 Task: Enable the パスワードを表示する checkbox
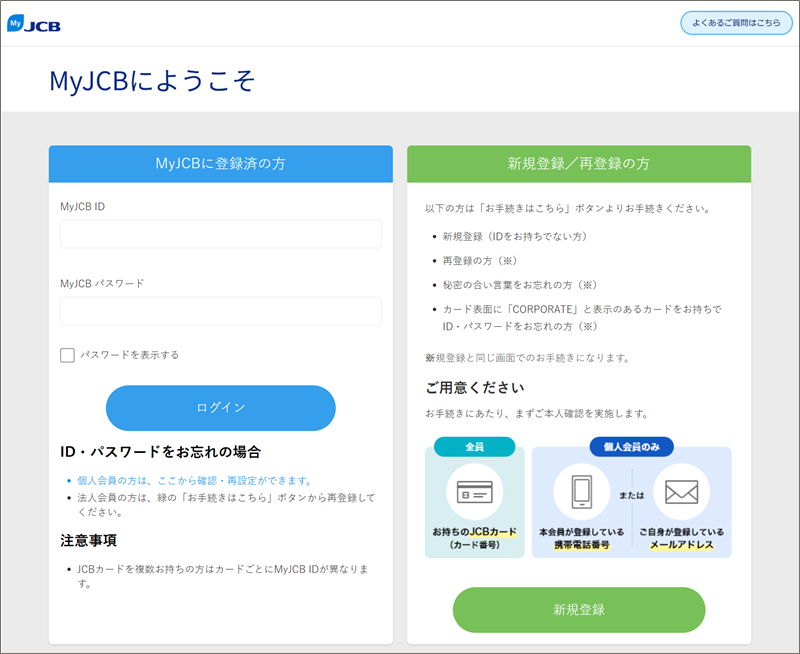[67, 355]
